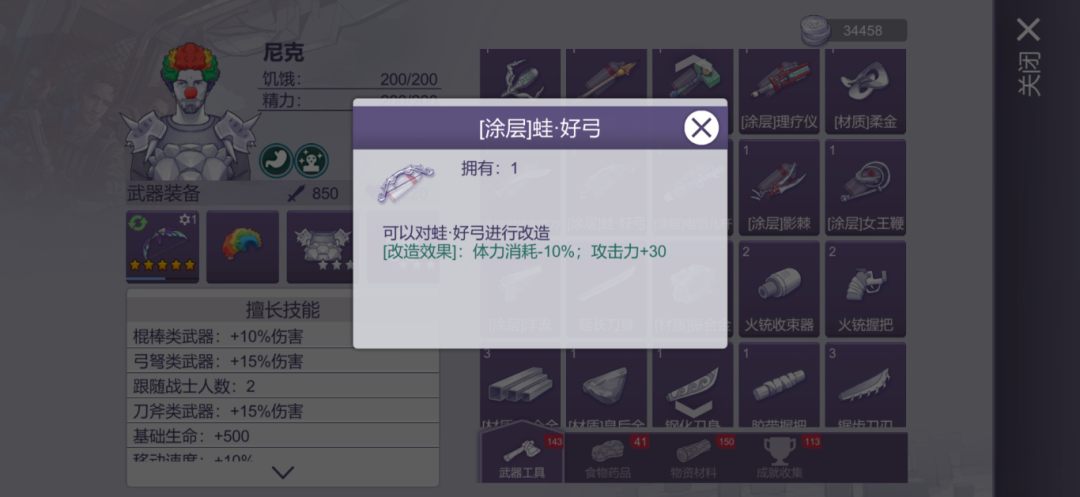The height and width of the screenshot is (497, 1080).
Task: Open the [涂层]女王鞭 item
Action: click(865, 187)
